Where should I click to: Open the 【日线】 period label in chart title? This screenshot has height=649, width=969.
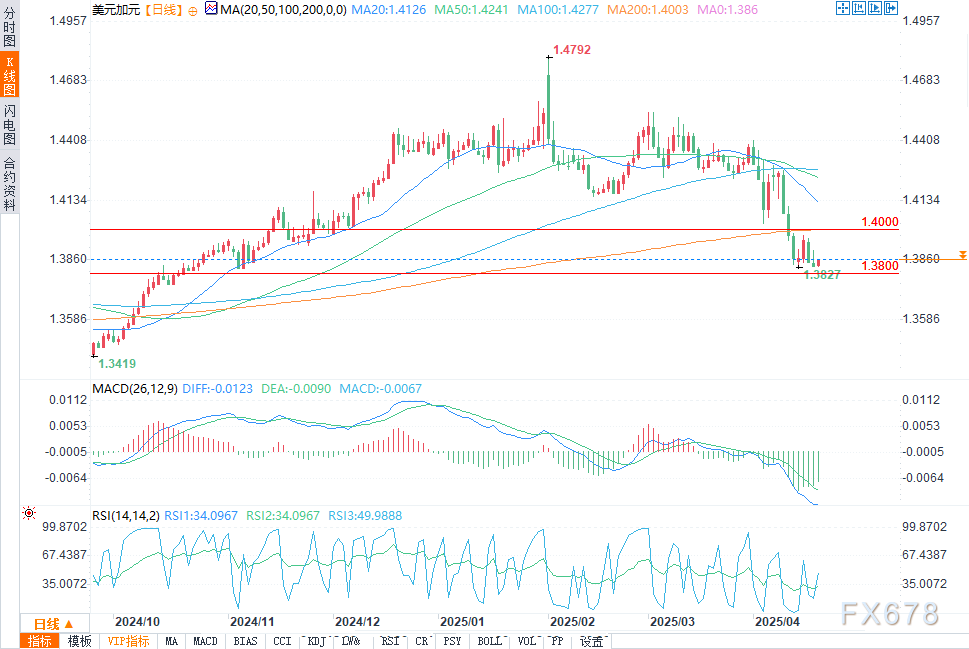click(162, 10)
